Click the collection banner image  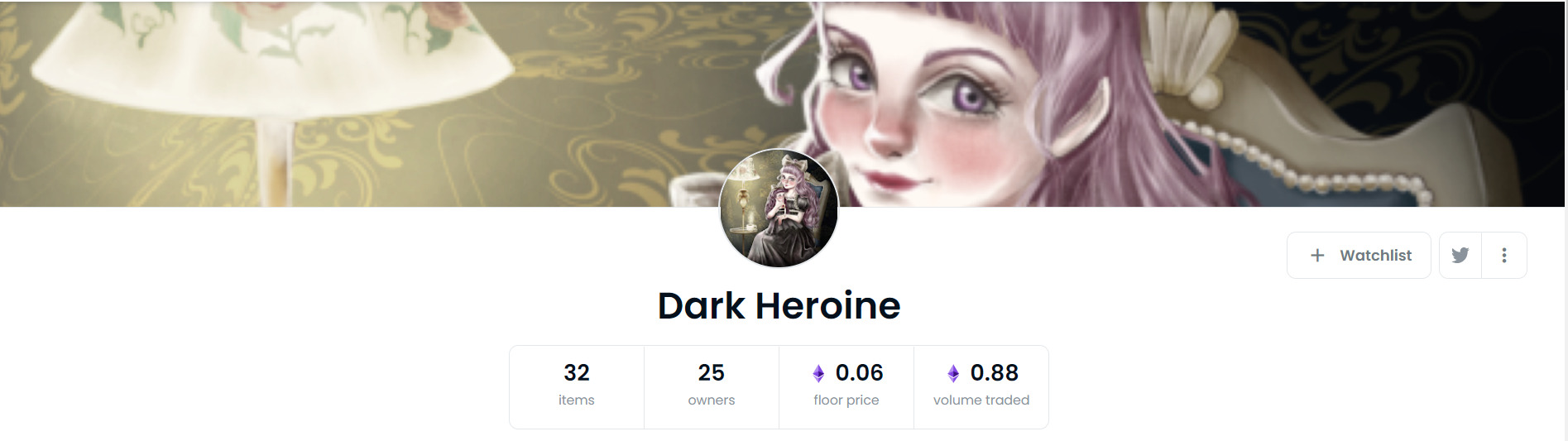click(782, 103)
